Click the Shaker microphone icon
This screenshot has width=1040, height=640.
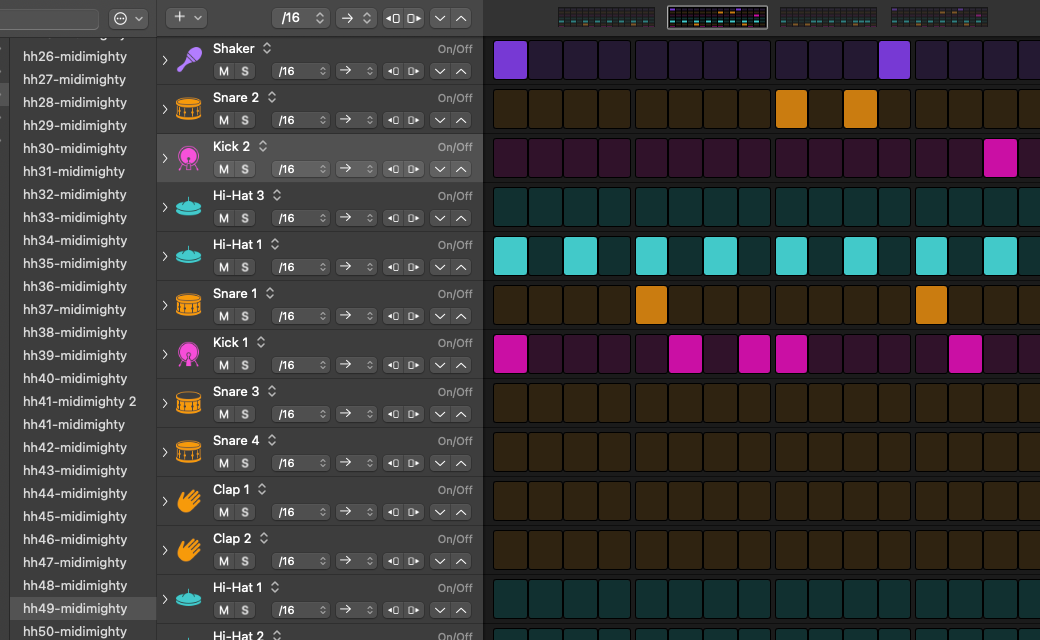[189, 60]
